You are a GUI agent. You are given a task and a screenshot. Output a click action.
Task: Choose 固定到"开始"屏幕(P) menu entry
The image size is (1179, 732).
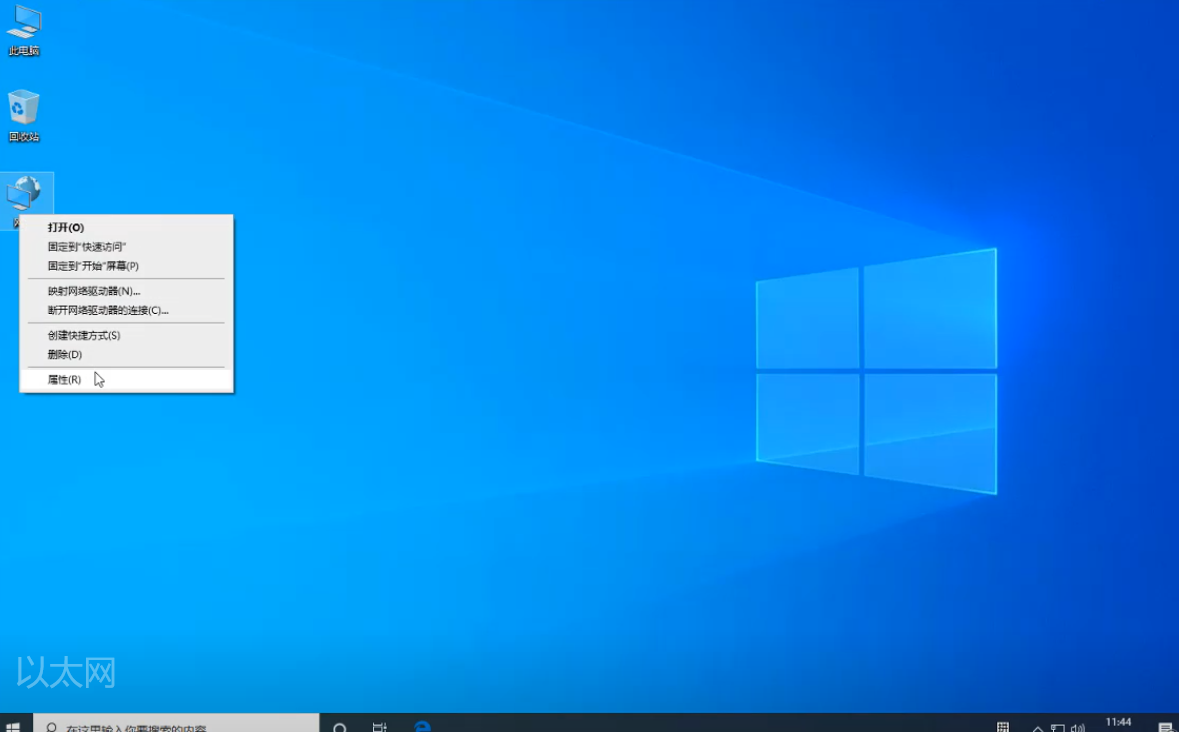tap(93, 266)
